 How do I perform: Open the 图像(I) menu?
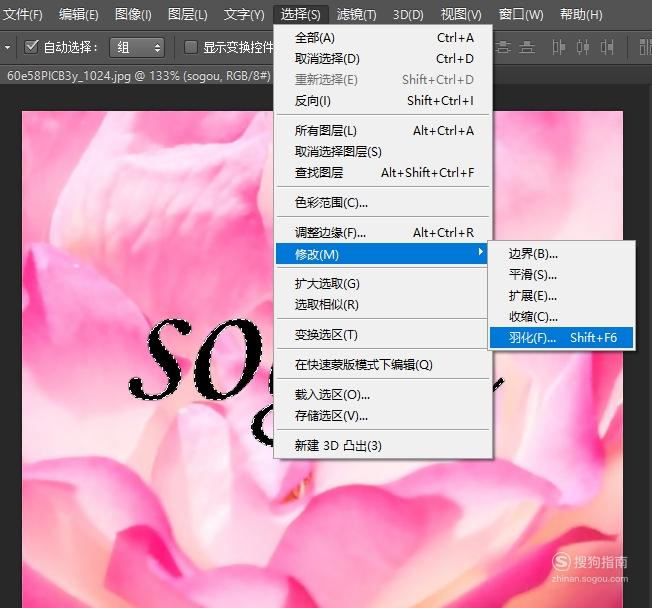point(133,15)
